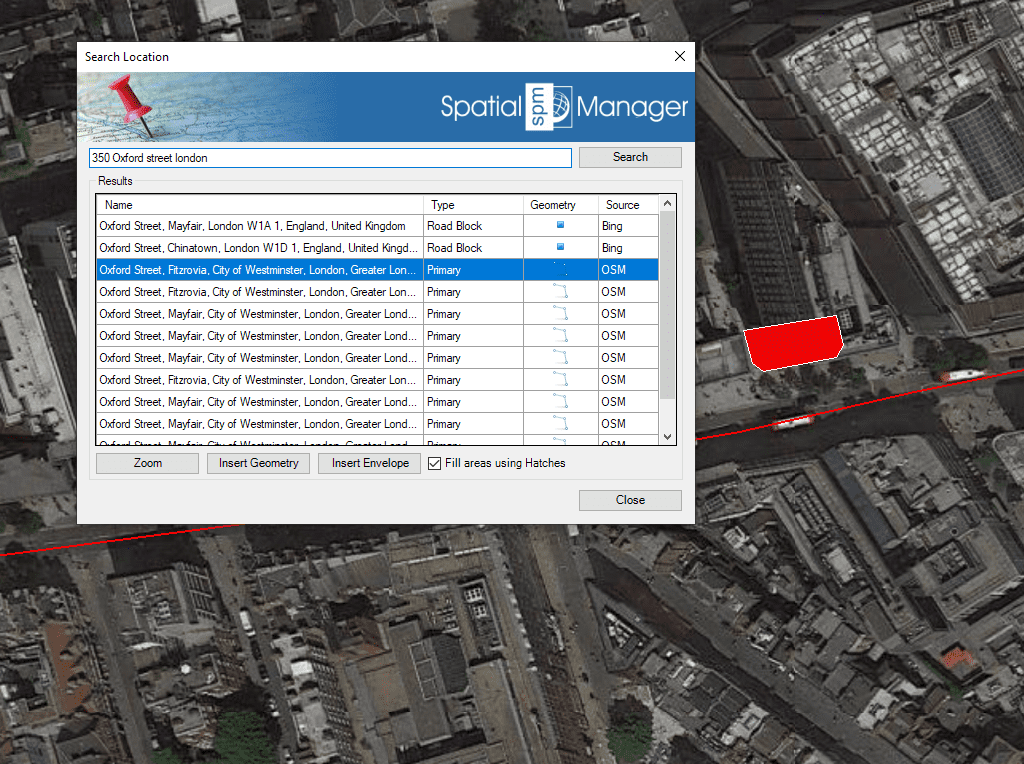Image resolution: width=1024 pixels, height=764 pixels.
Task: Sort results by the Name column header
Action: tap(260, 205)
